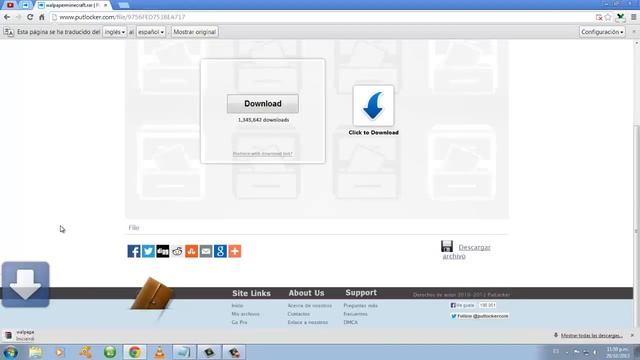Launch Windows Media Player from the taskbar
This screenshot has height=360, width=640.
tap(60, 352)
